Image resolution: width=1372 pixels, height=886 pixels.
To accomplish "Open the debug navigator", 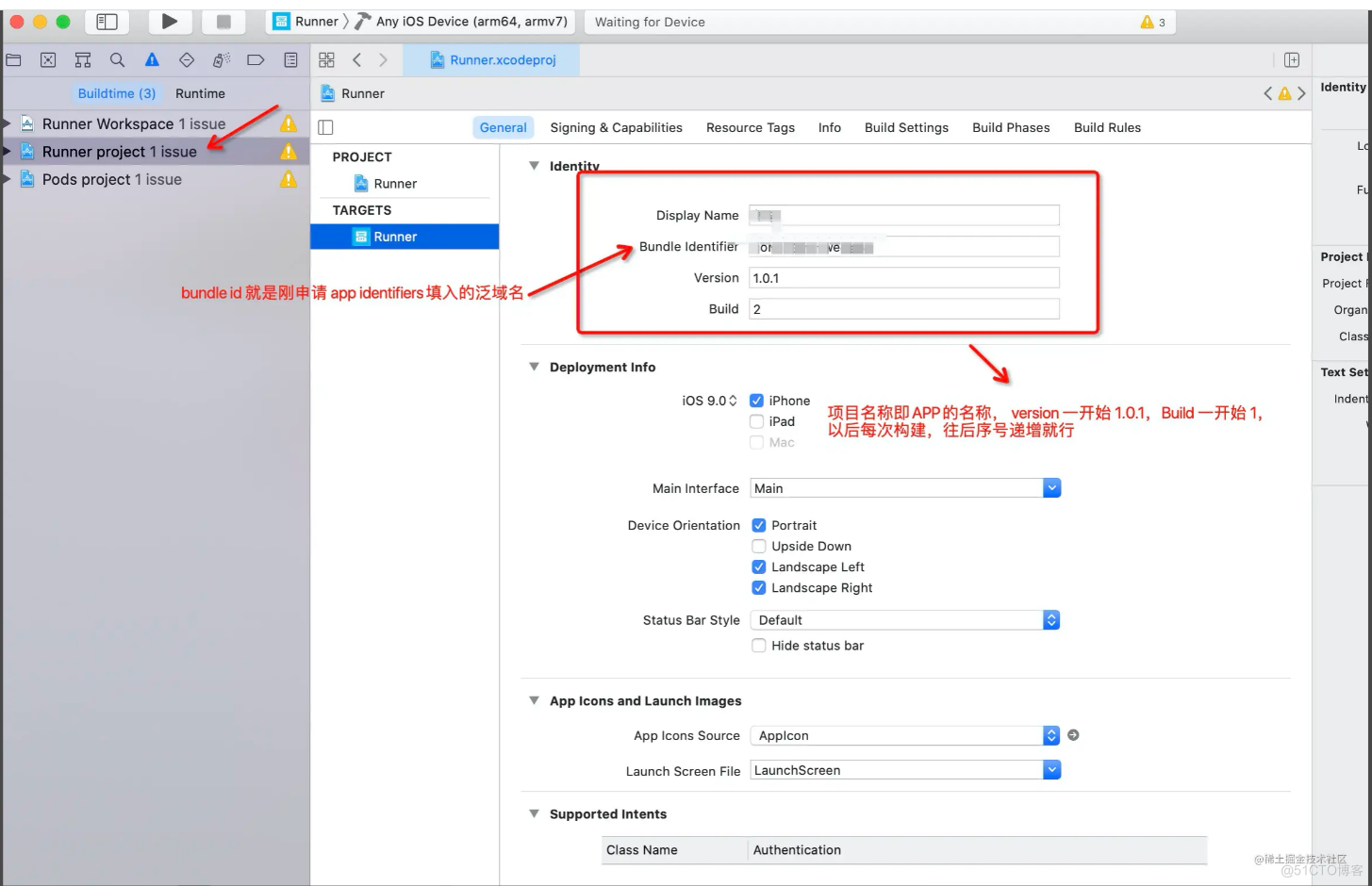I will tap(221, 60).
